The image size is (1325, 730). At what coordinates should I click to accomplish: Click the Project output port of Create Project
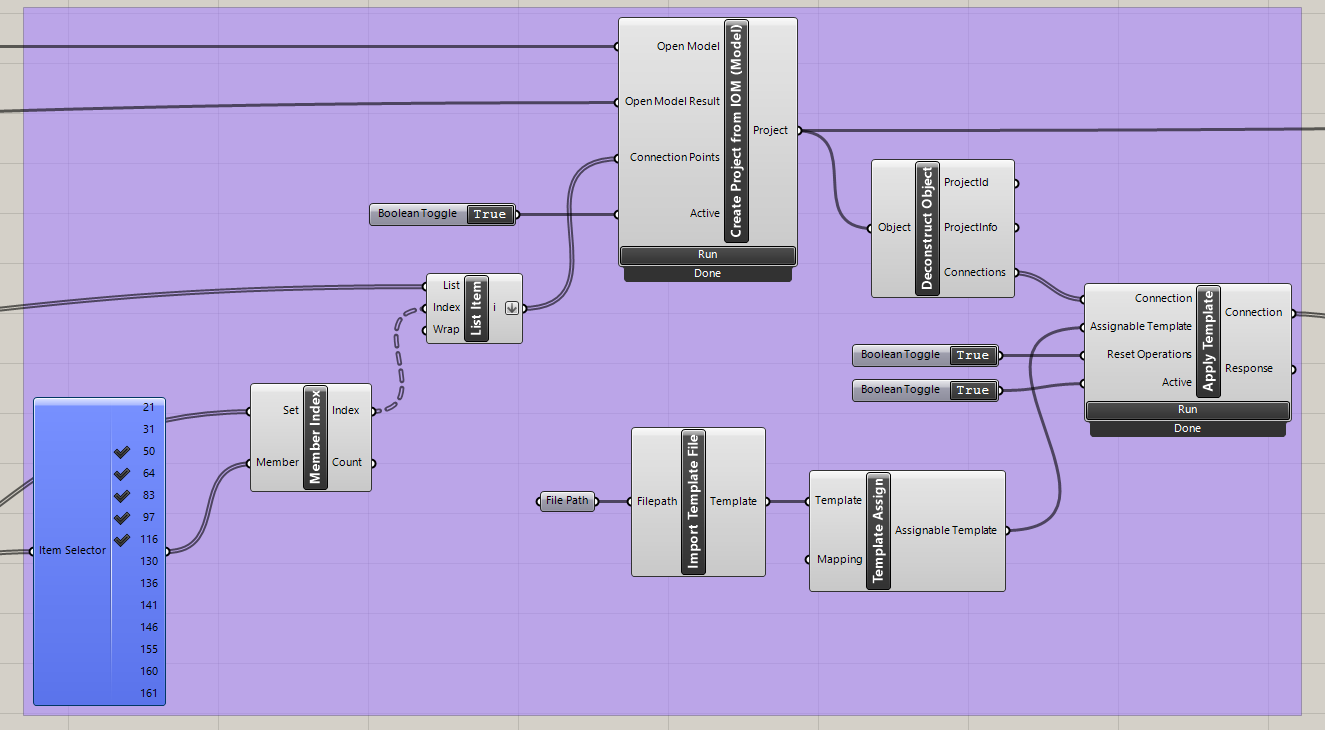click(797, 129)
